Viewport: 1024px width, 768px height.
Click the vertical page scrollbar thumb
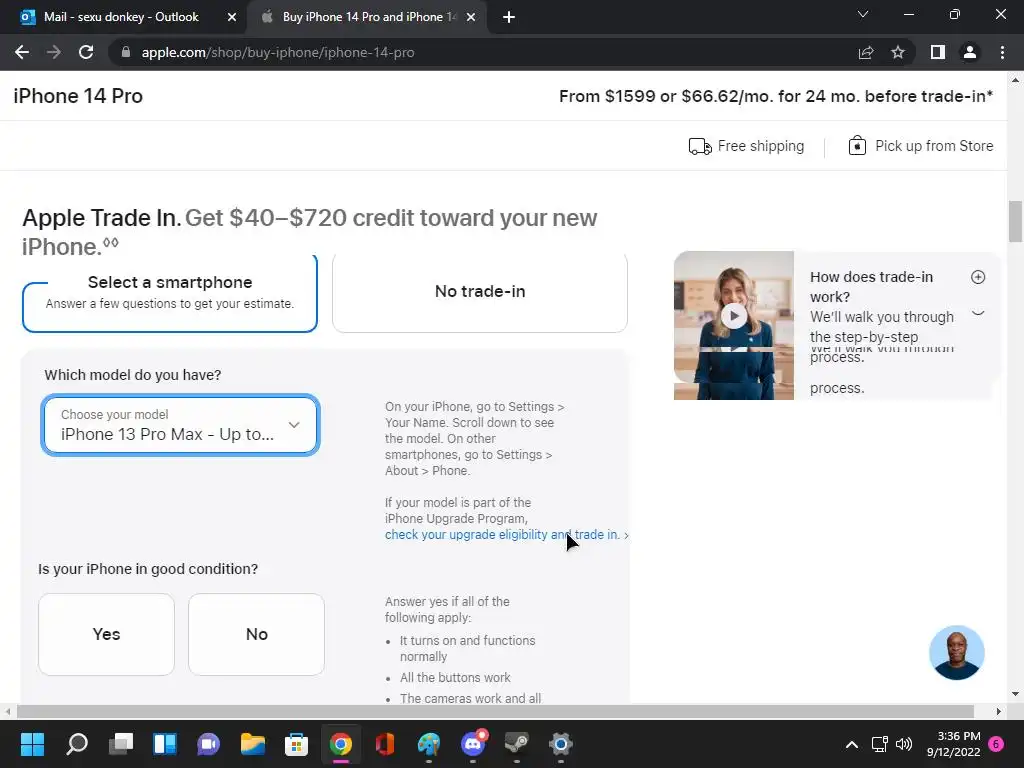pyautogui.click(x=1015, y=221)
